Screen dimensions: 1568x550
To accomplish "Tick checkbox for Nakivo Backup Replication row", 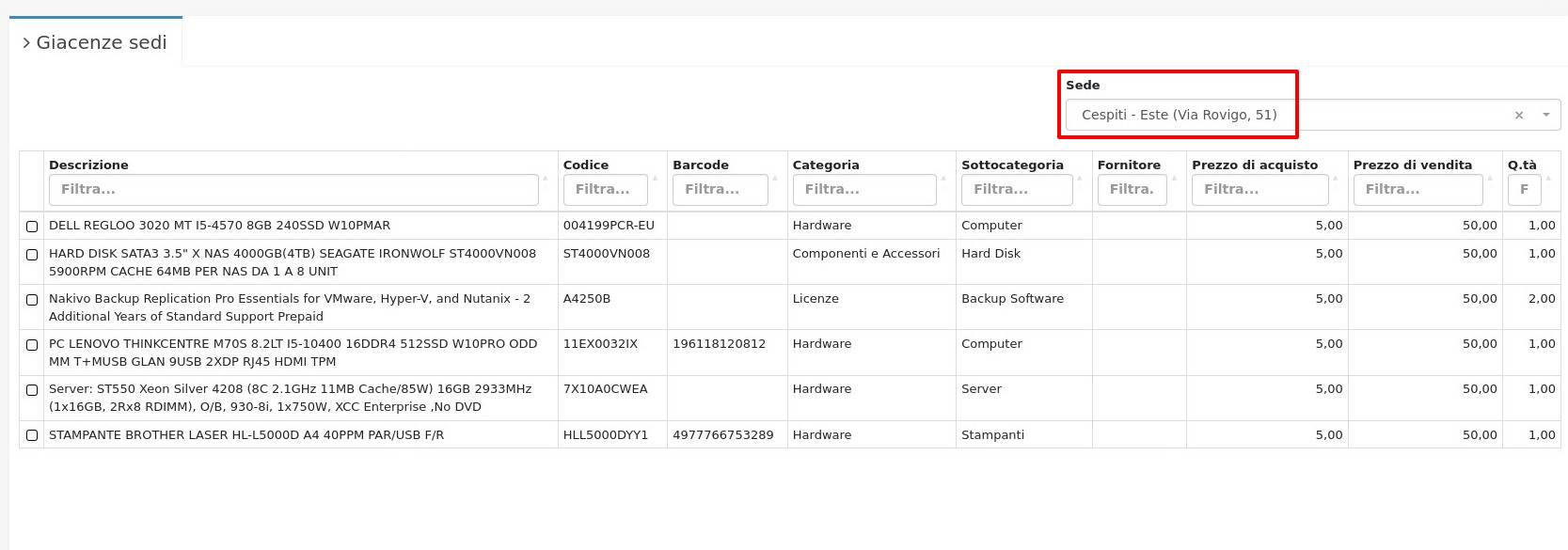I will (32, 300).
